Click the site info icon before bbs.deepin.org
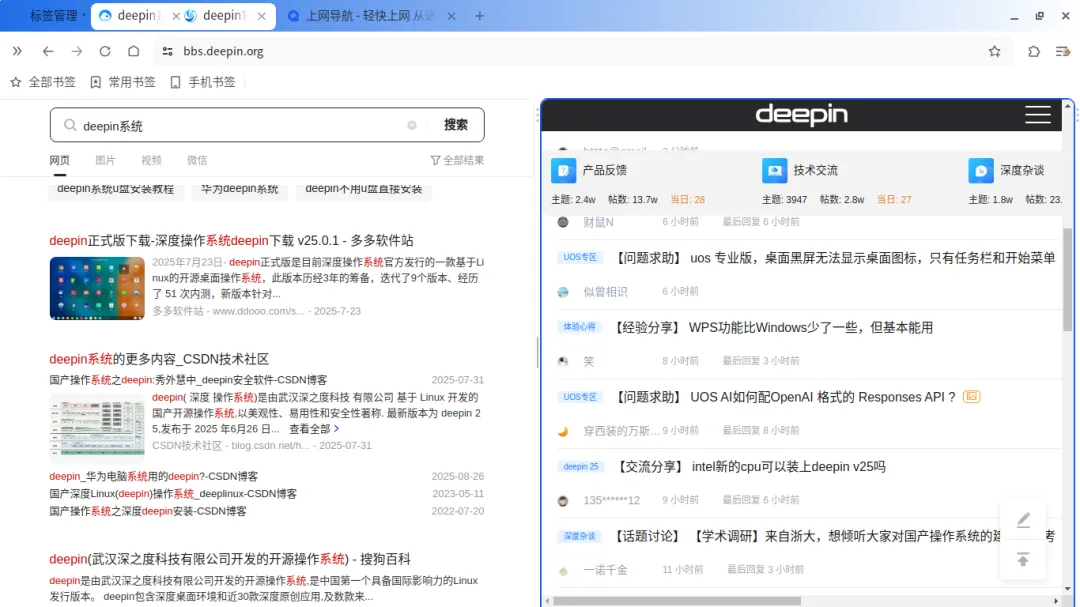Viewport: 1080px width, 607px height. point(167,51)
